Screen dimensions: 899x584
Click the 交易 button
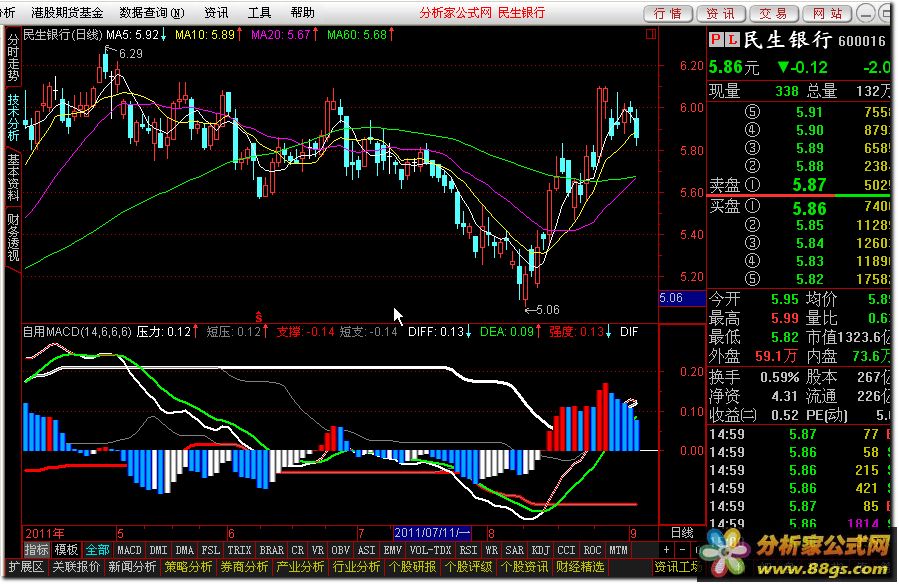773,13
